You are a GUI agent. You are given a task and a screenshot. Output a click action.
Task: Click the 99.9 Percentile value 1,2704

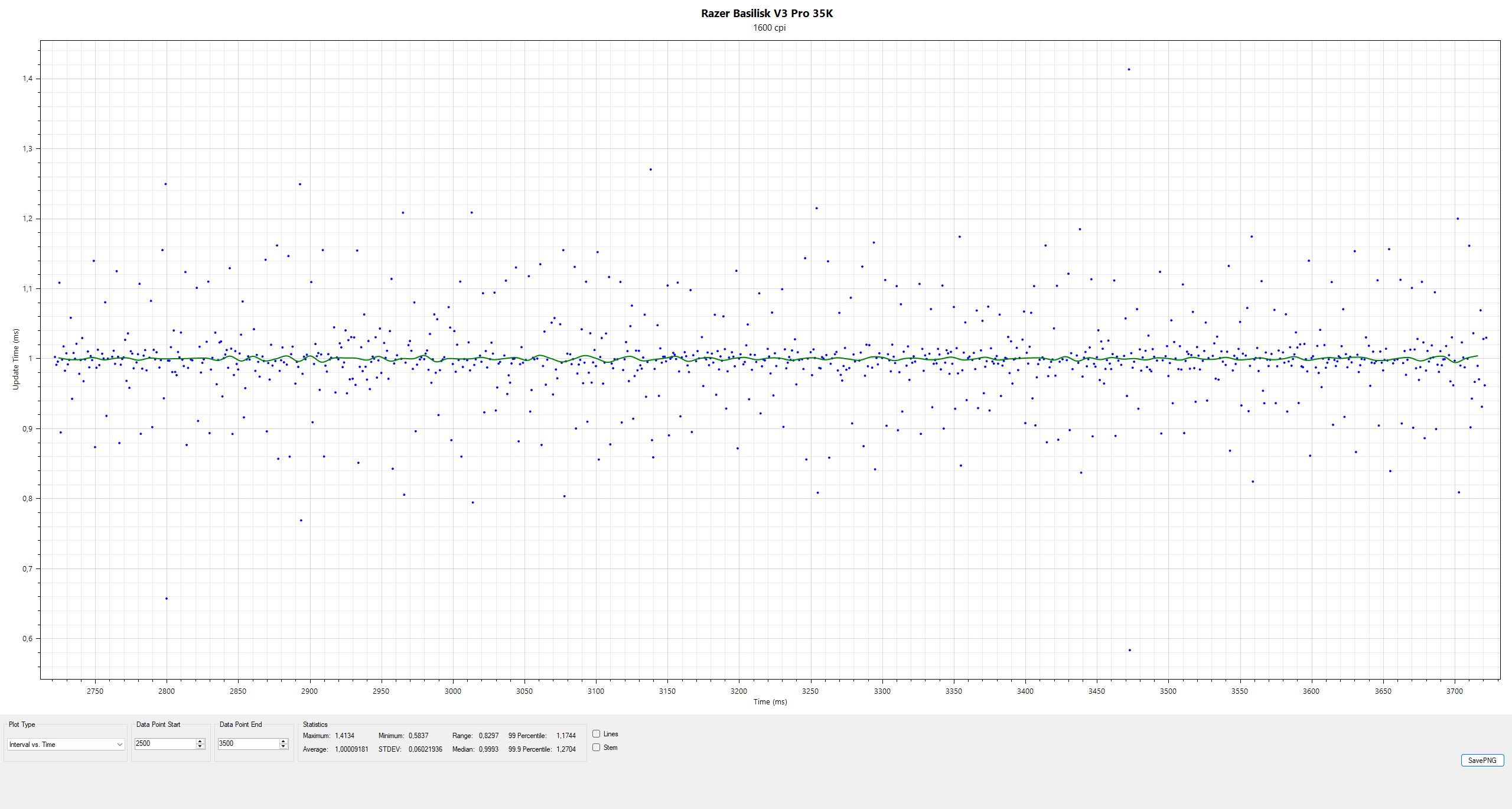(565, 749)
